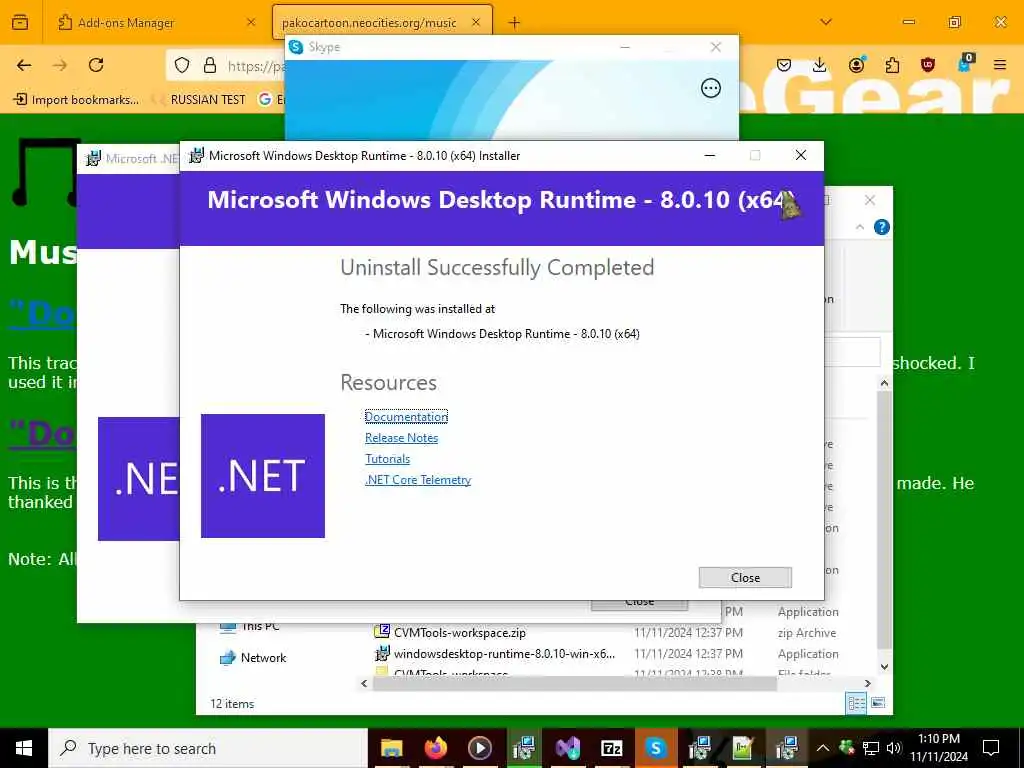
Task: Click File Explorer scrollbar up arrow
Action: (x=884, y=383)
